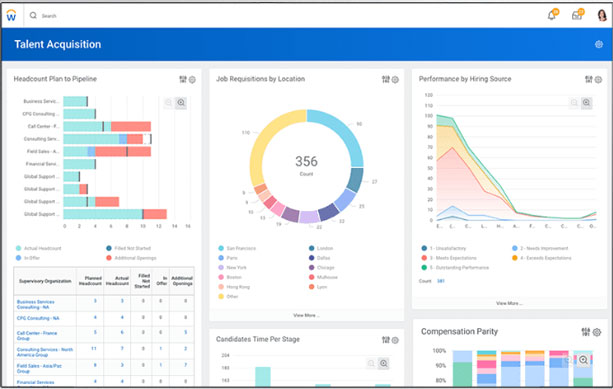Open the user profile avatar
The height and width of the screenshot is (389, 613).
tap(602, 15)
